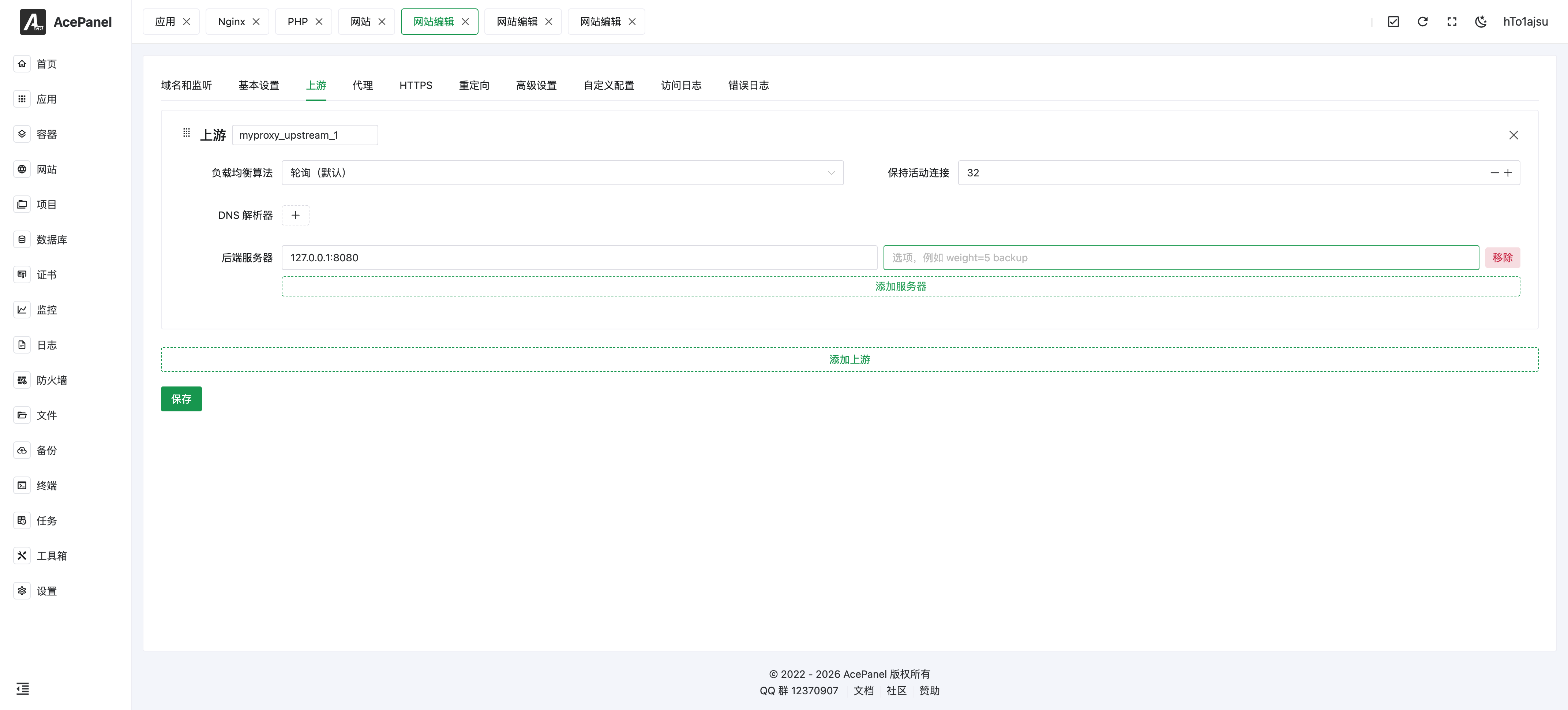Focus the server options input field
Viewport: 1568px width, 710px height.
pos(1181,258)
